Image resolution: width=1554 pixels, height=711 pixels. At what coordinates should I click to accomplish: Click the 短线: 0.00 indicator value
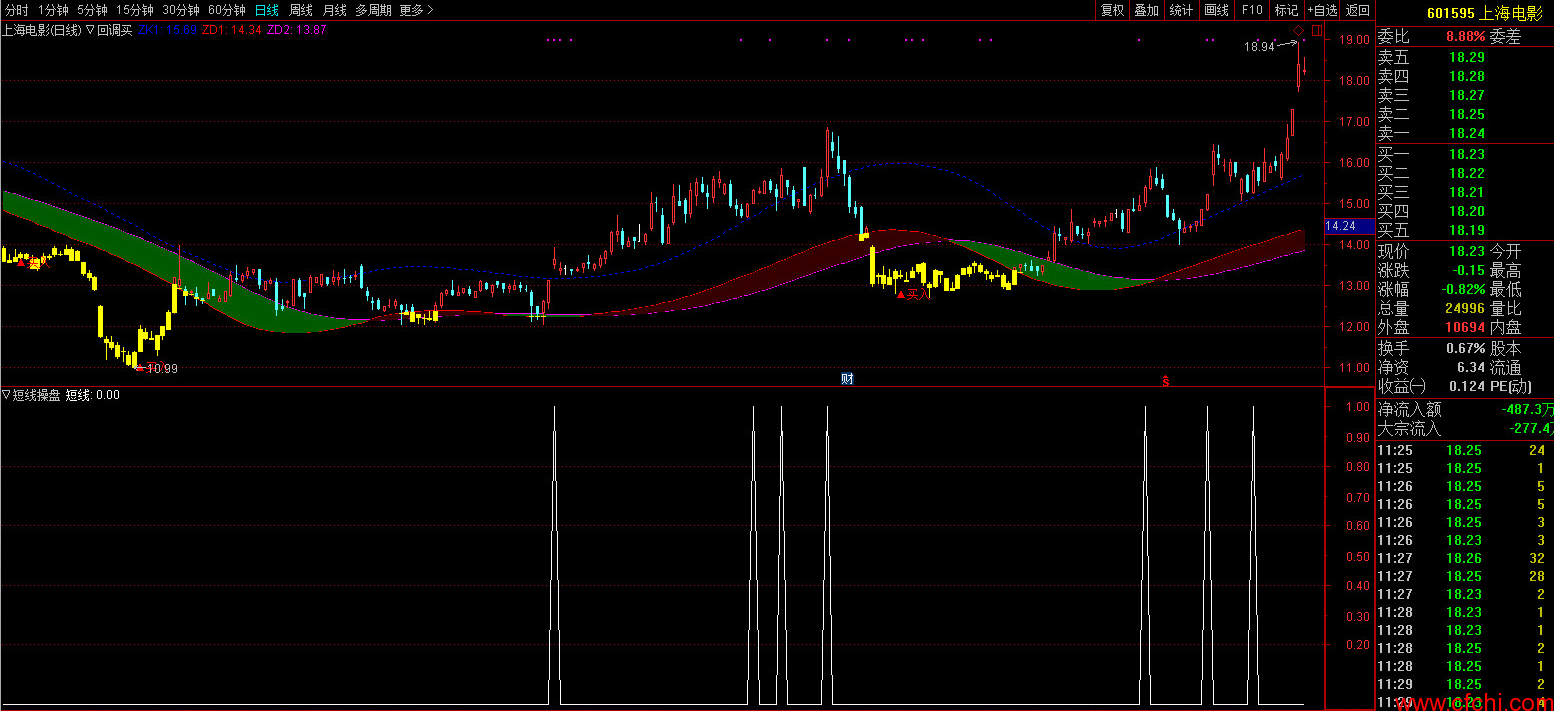(93, 395)
